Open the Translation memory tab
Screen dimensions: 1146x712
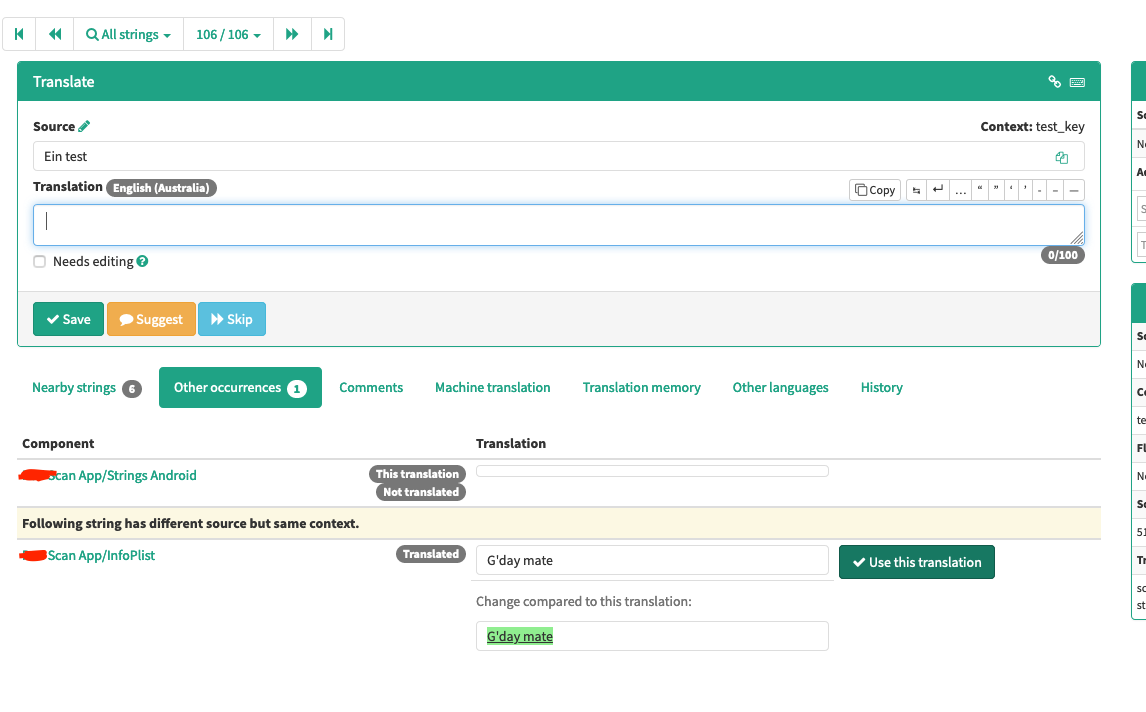pos(642,387)
